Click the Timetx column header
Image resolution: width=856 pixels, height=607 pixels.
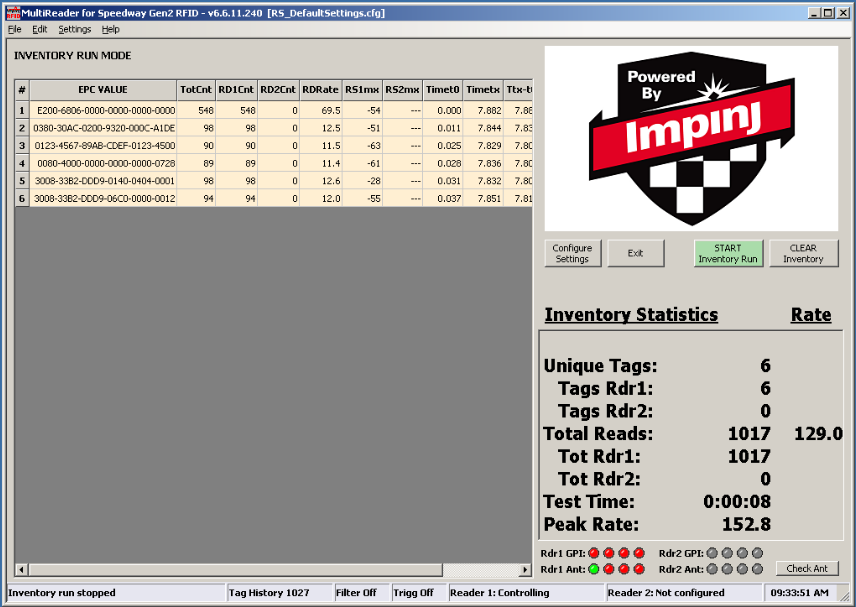click(x=483, y=90)
